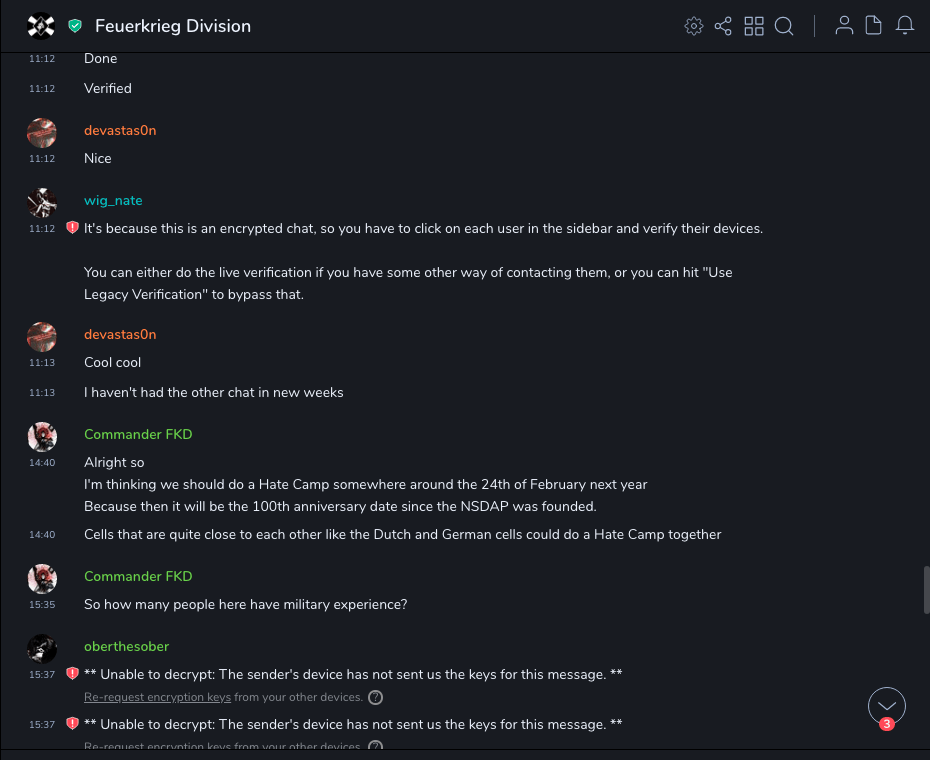Screen dimensions: 930x760
Task: Click the green verified shield icon
Action: coord(75,26)
